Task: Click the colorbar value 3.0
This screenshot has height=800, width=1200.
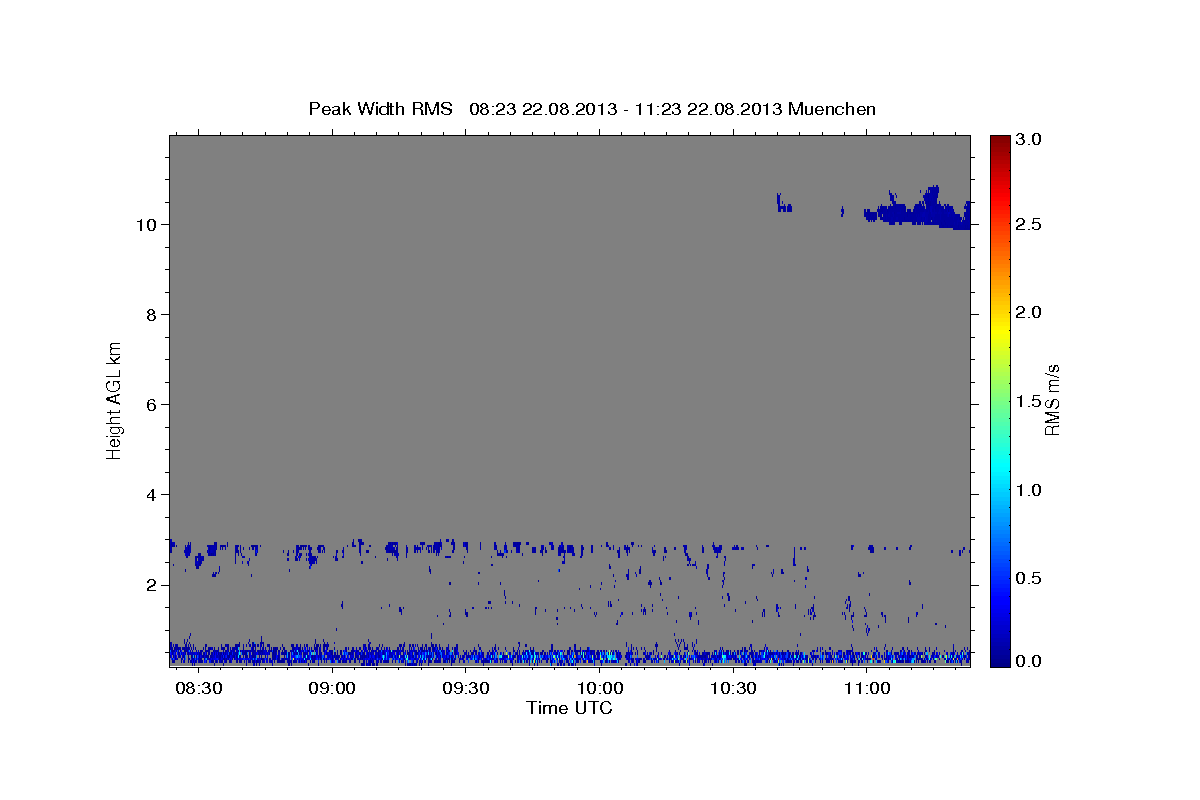Action: tap(1030, 140)
